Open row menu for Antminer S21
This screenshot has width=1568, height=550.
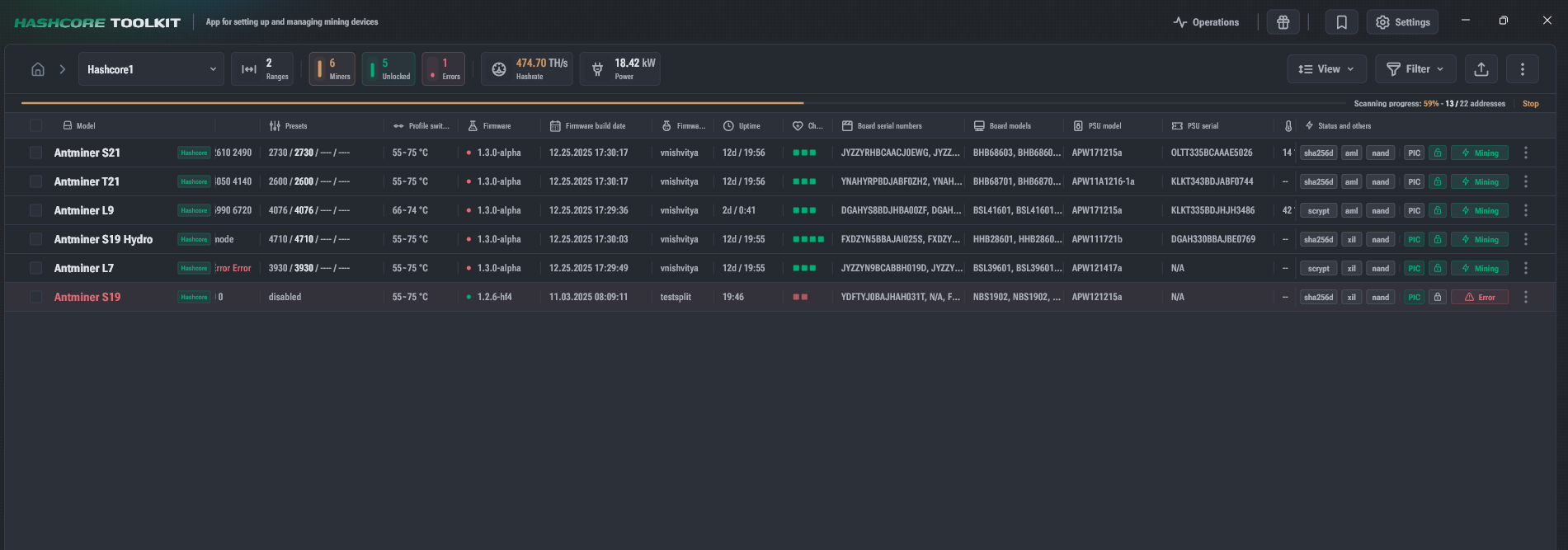1526,153
